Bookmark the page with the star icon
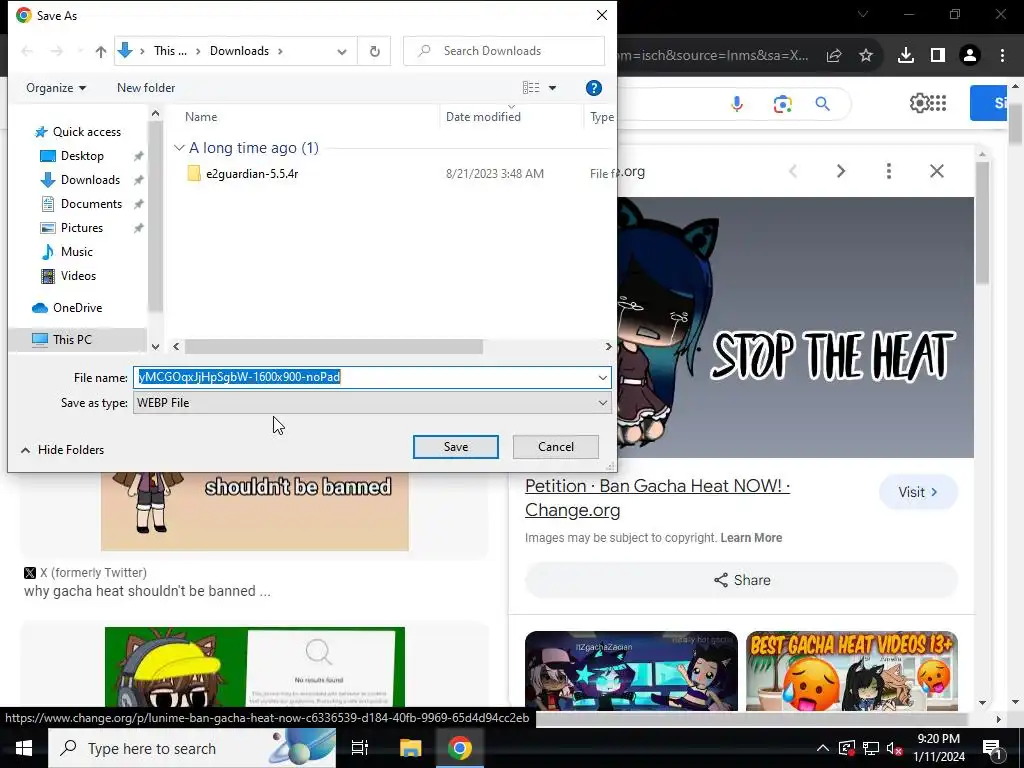The width and height of the screenshot is (1024, 768). click(866, 56)
